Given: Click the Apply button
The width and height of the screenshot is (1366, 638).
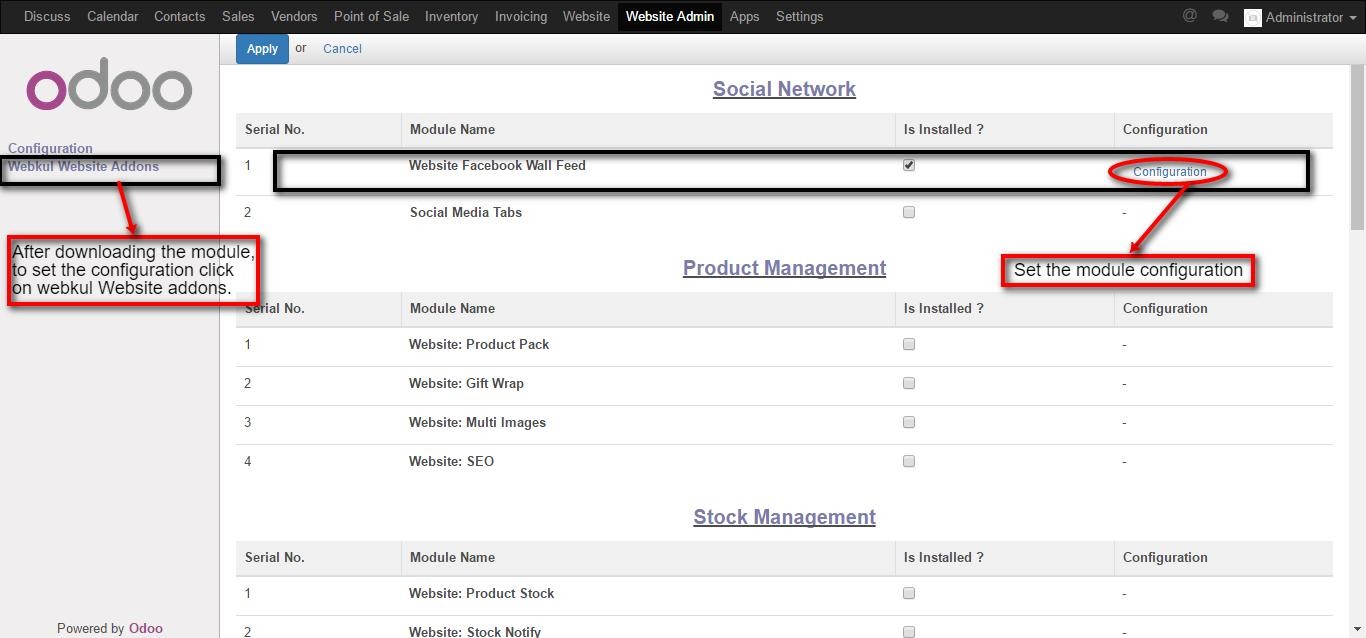Looking at the screenshot, I should [262, 48].
